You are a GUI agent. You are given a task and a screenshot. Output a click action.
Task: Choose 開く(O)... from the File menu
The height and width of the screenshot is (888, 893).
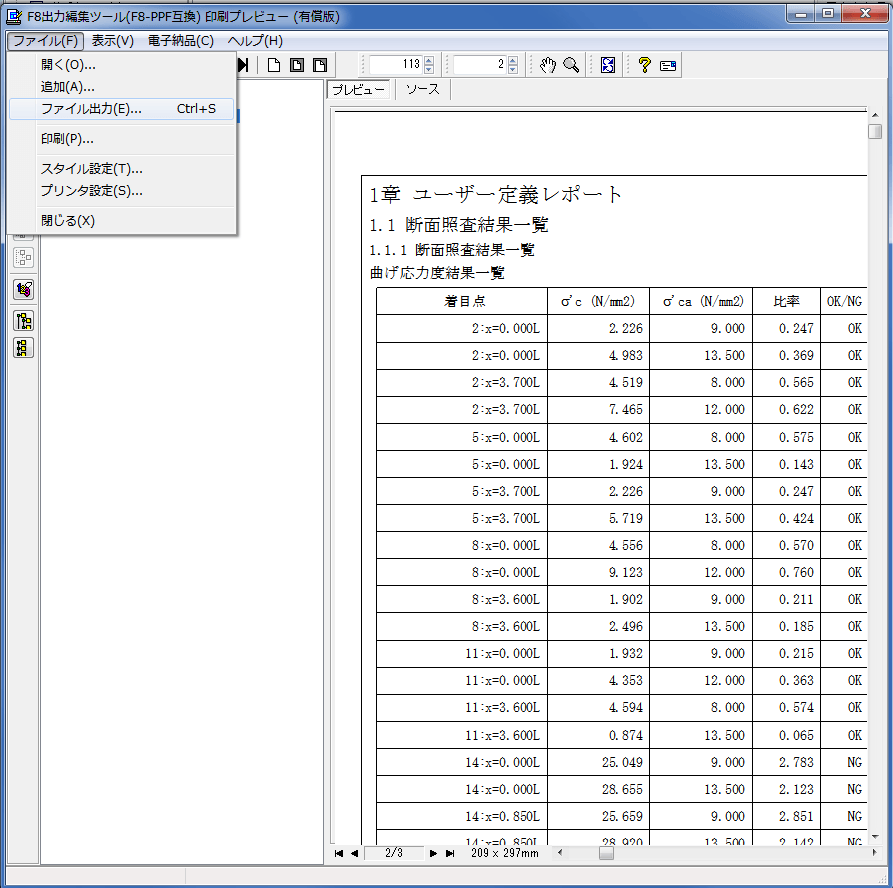click(x=122, y=65)
